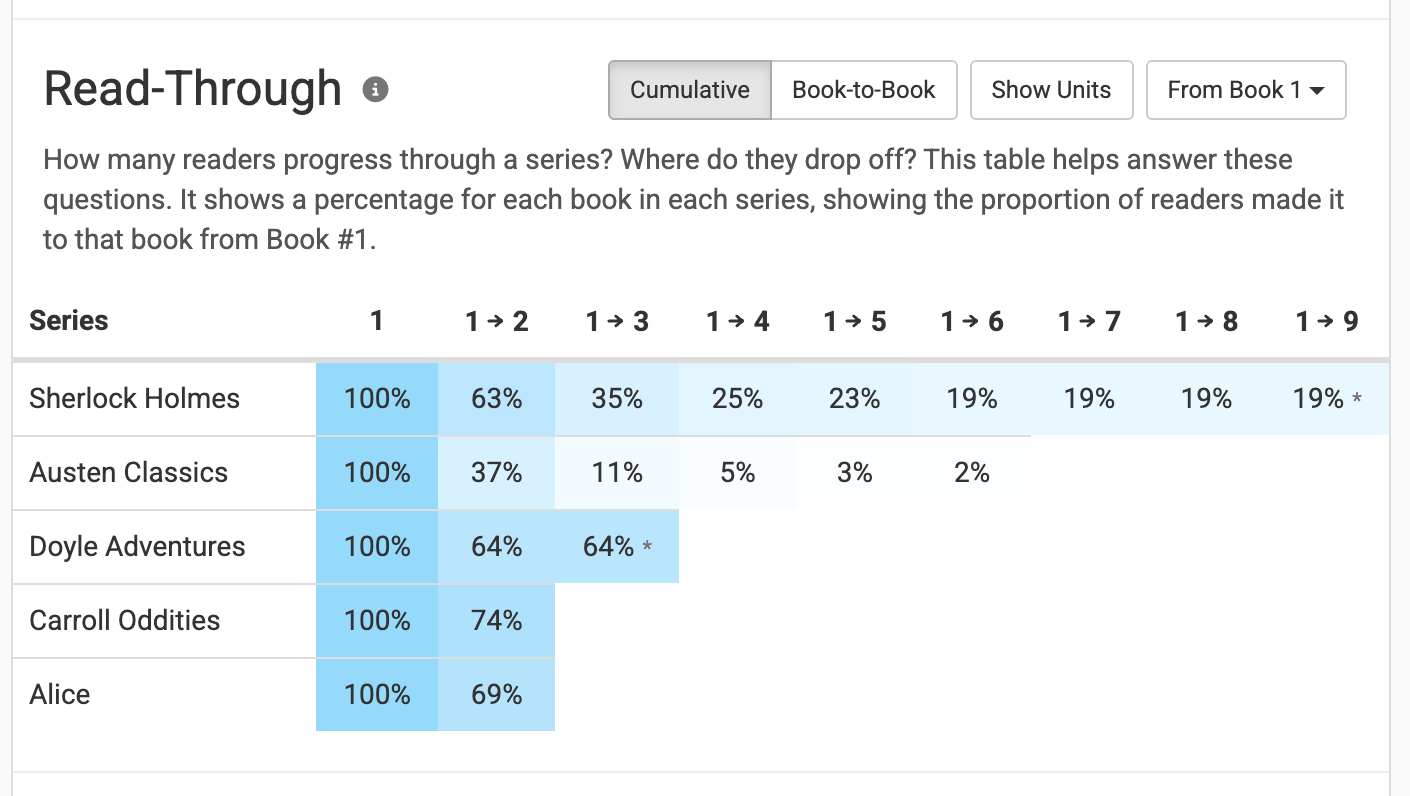
Task: Click Sherlock Holmes 19% asterisk cell
Action: click(1326, 398)
